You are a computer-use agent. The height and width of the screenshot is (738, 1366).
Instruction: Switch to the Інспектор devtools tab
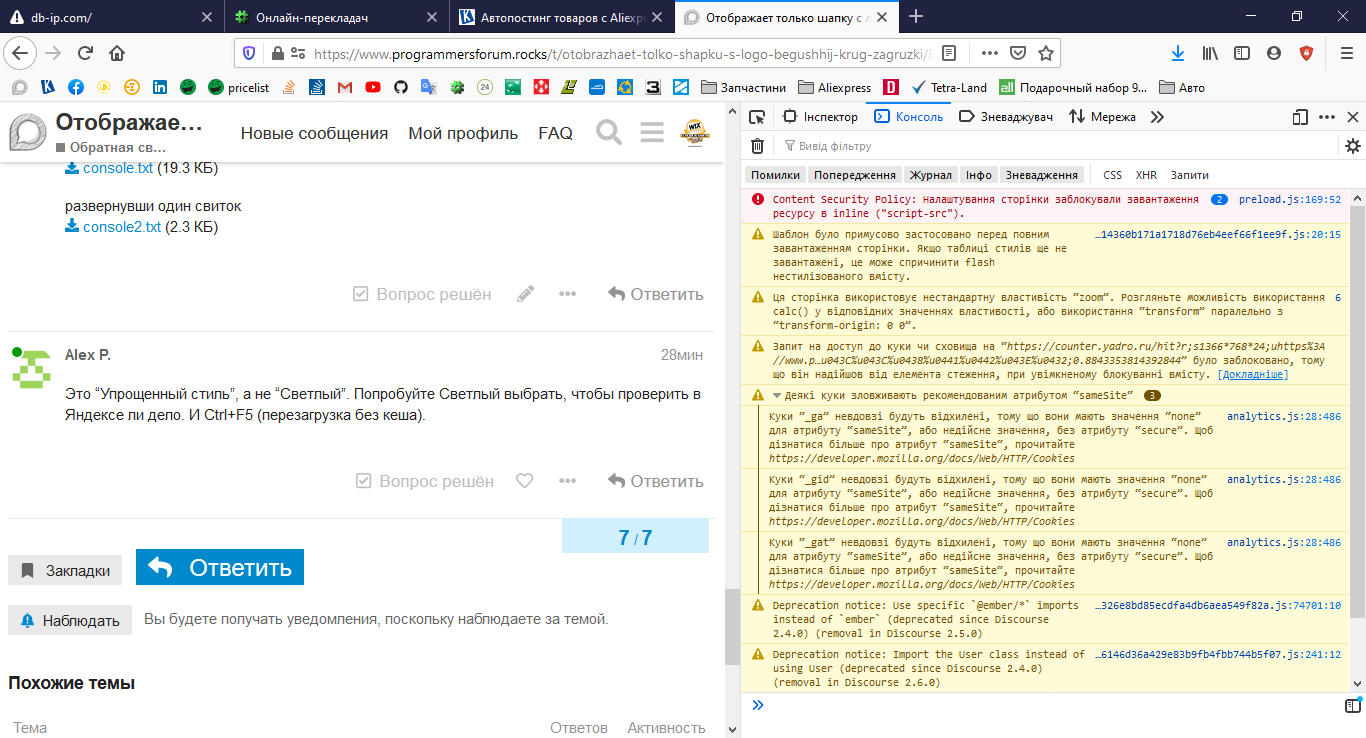pyautogui.click(x=821, y=117)
